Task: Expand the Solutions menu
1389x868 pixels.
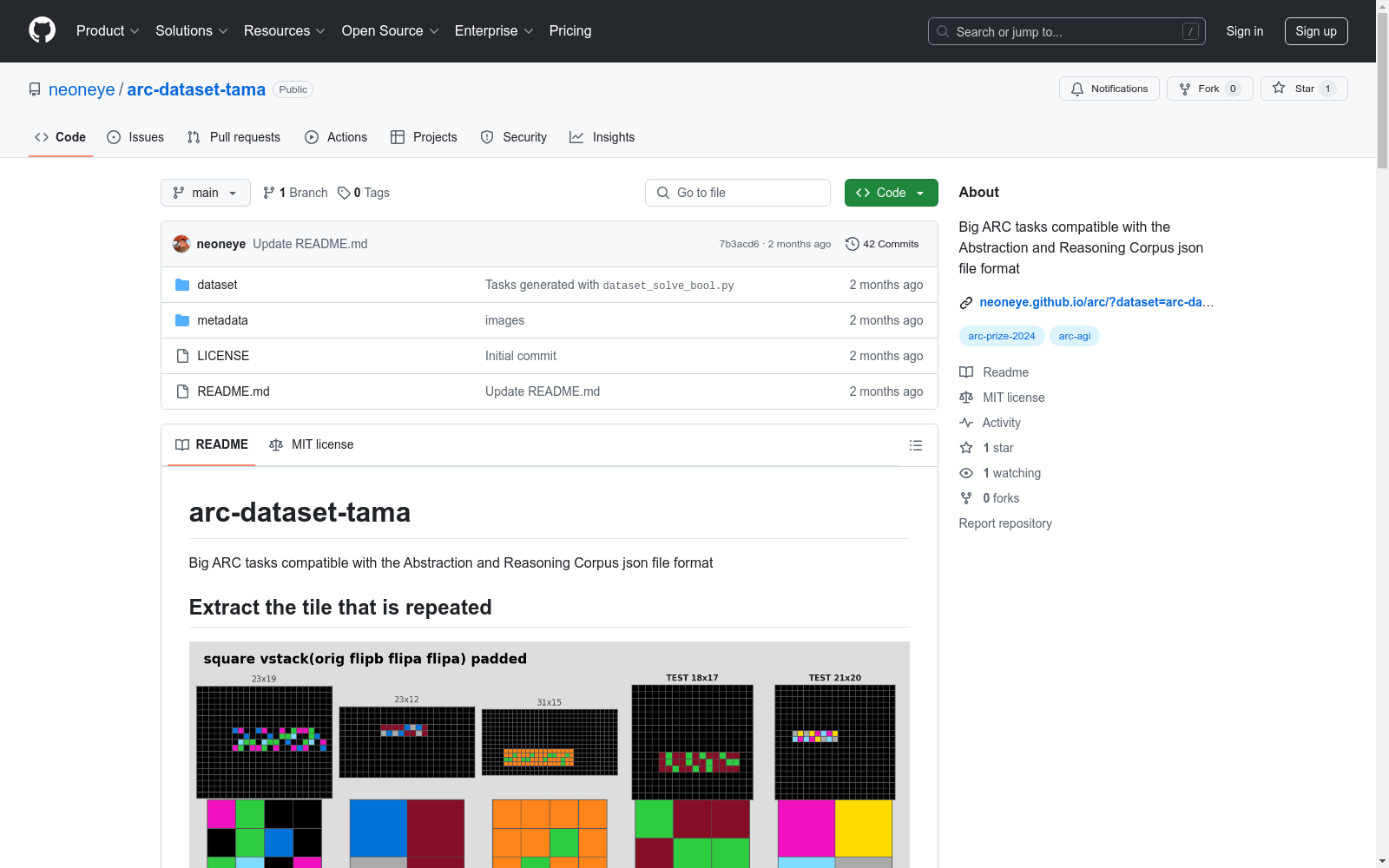Action: [192, 31]
